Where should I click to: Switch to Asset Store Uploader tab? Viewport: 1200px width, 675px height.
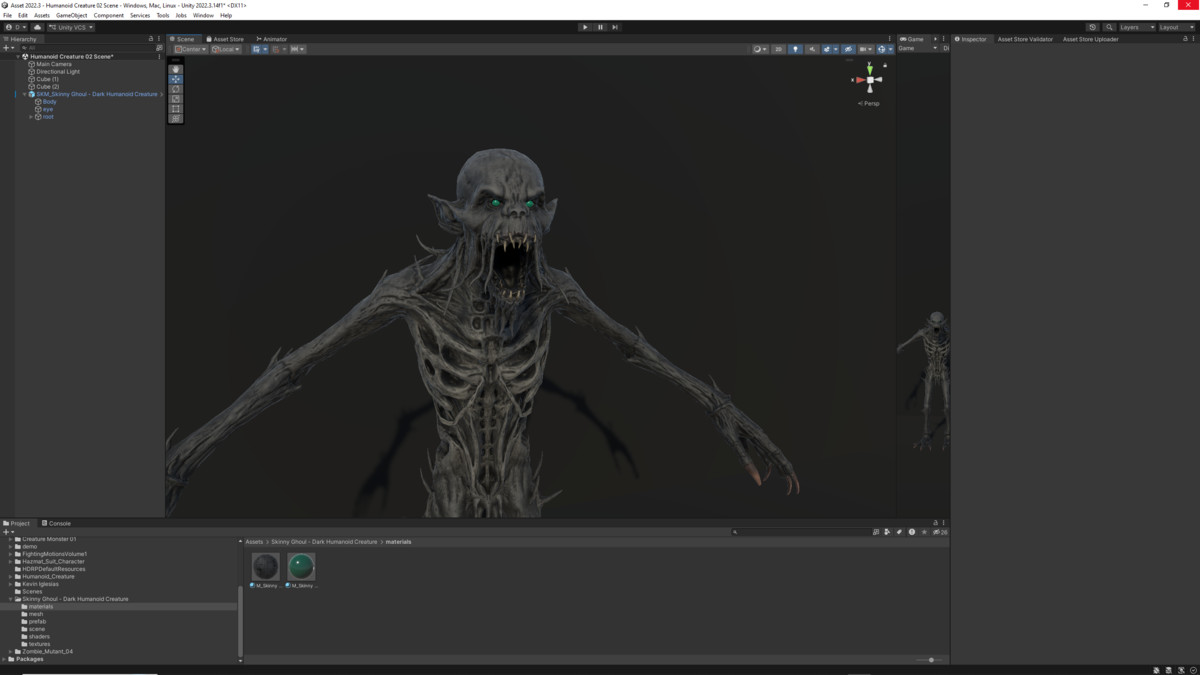(1090, 39)
